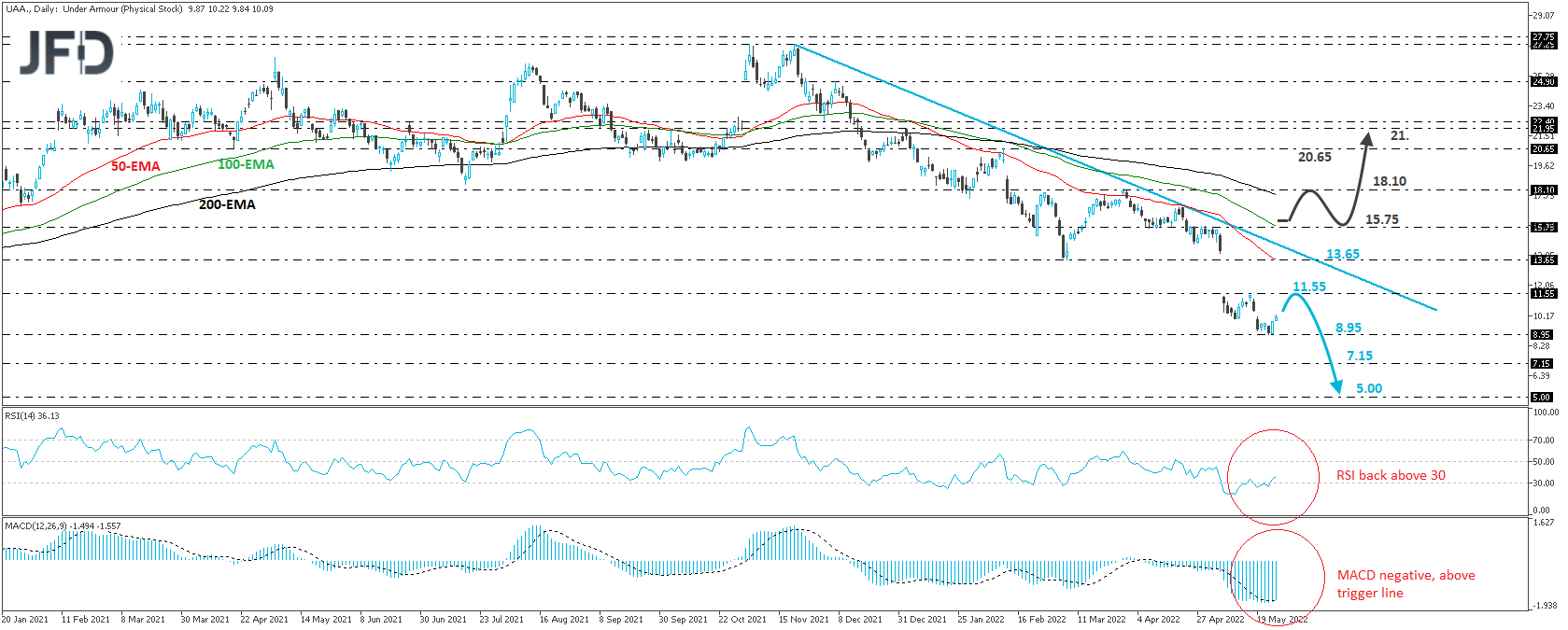Click the 13.65 price tag on right axis
Image resolution: width=1568 pixels, height=630 pixels.
point(1543,259)
